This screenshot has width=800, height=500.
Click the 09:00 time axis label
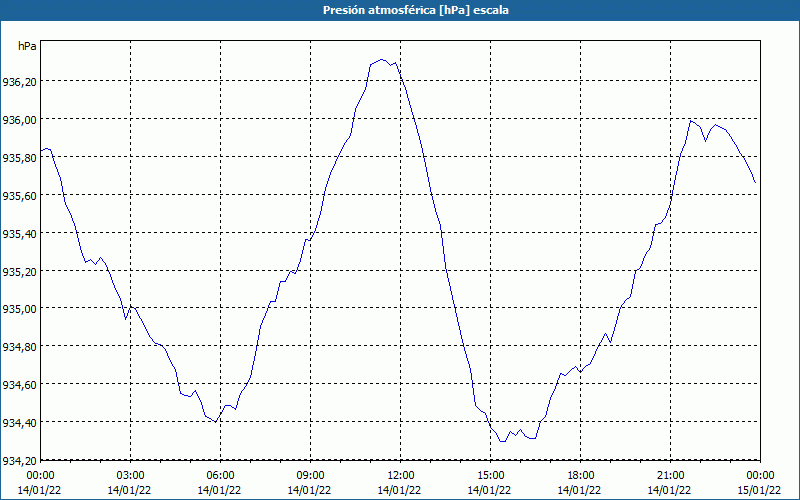[x=310, y=476]
